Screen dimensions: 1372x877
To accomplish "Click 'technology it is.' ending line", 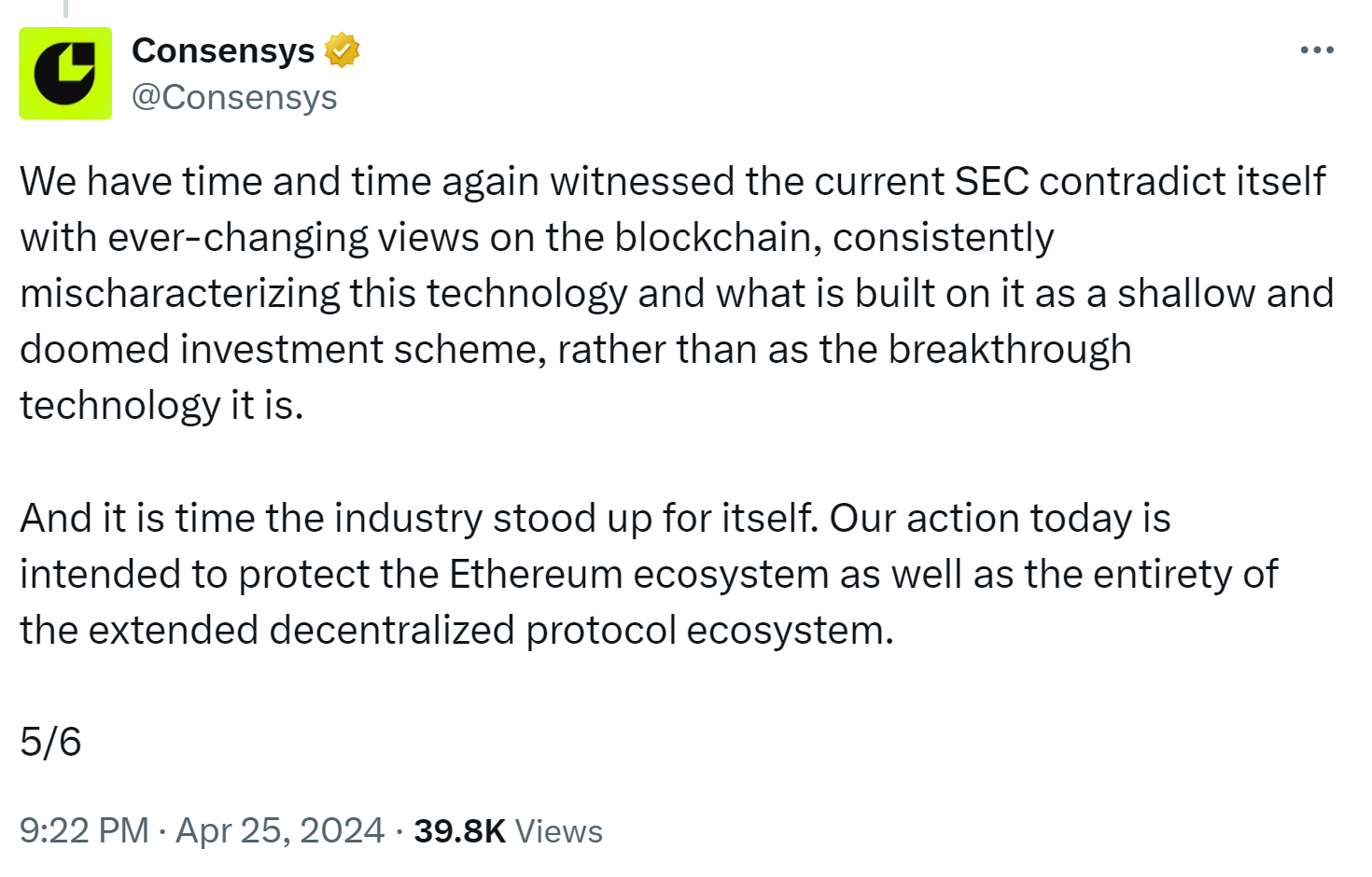I will click(x=161, y=405).
